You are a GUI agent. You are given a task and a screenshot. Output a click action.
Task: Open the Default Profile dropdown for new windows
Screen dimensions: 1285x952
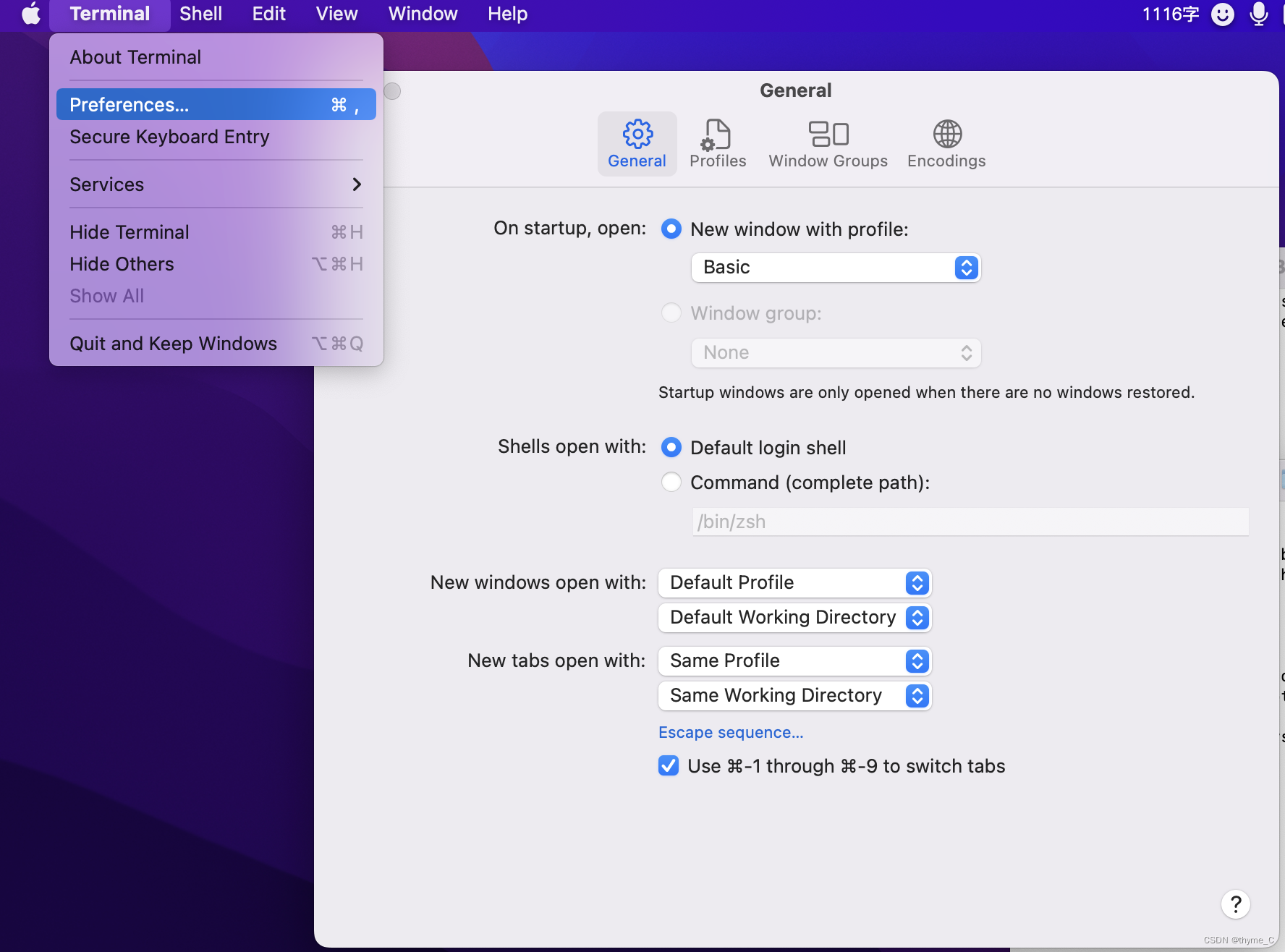(794, 583)
